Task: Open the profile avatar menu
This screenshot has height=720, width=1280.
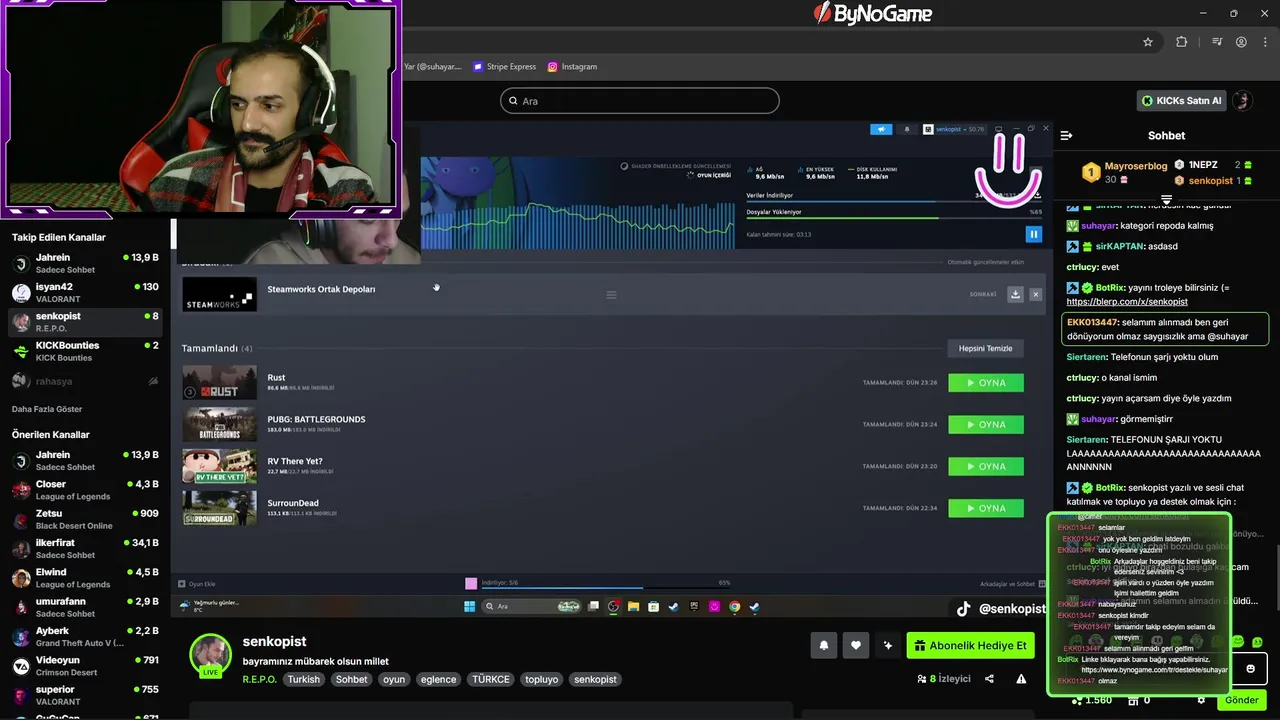Action: tap(1242, 101)
